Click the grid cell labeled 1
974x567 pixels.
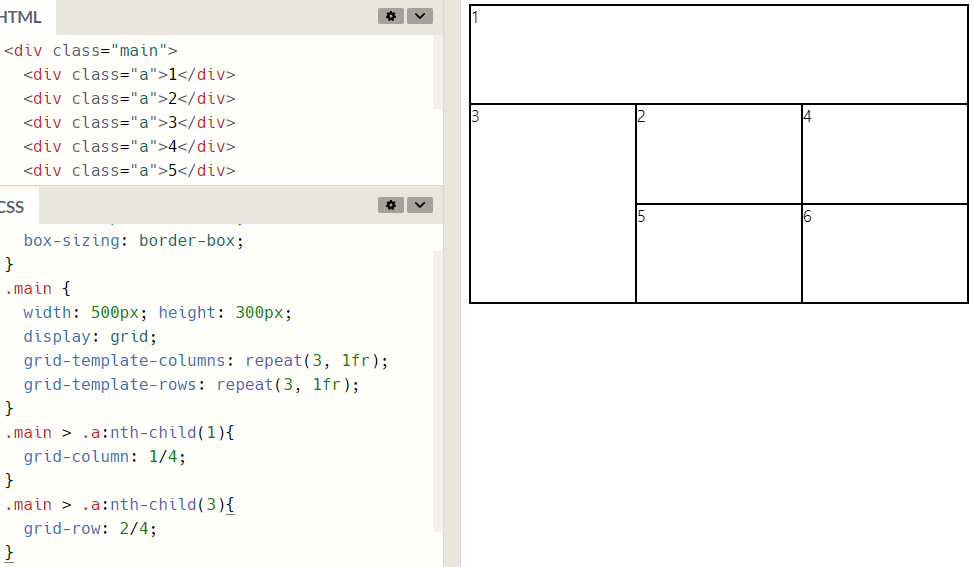pyautogui.click(x=719, y=54)
